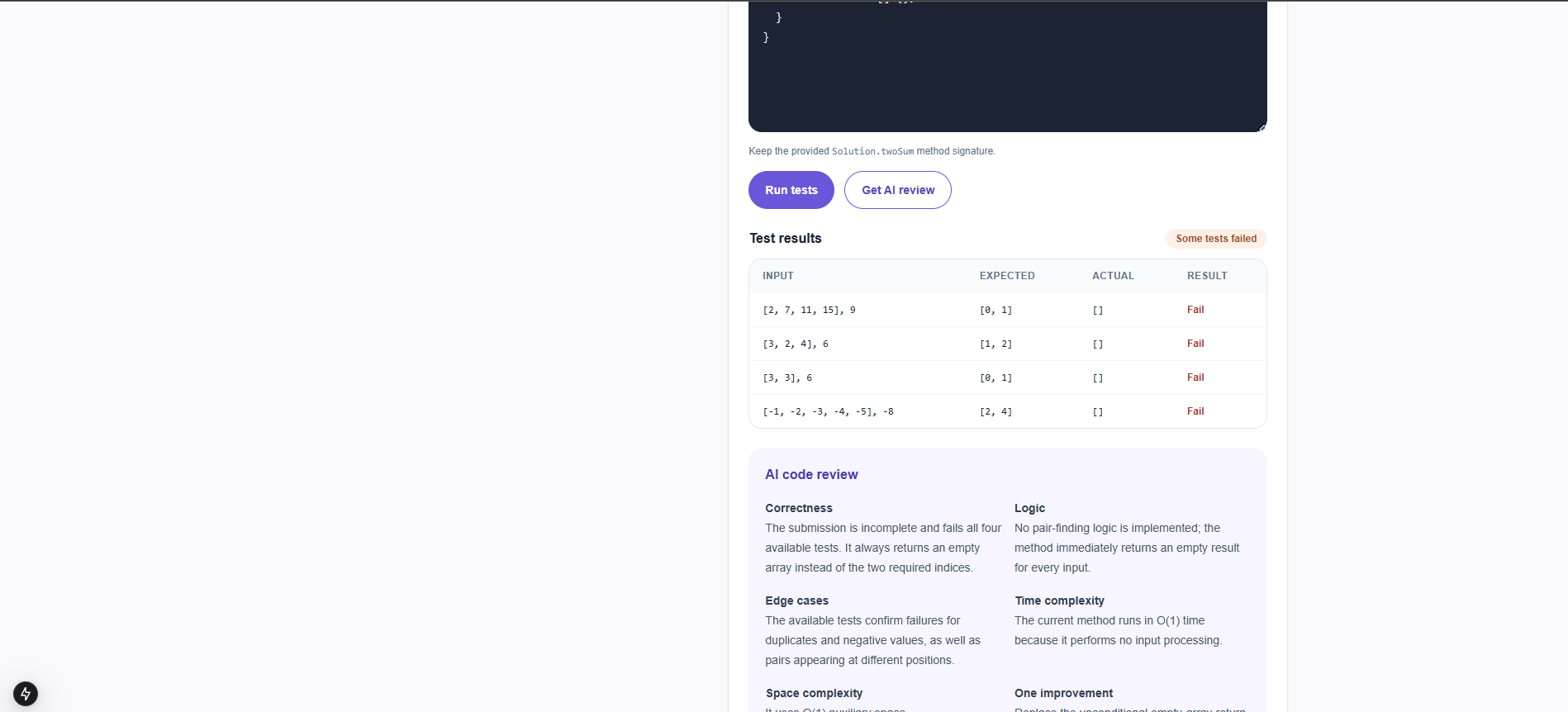This screenshot has height=712, width=1568.
Task: Click the Time complexity section heading
Action: coord(1059,600)
